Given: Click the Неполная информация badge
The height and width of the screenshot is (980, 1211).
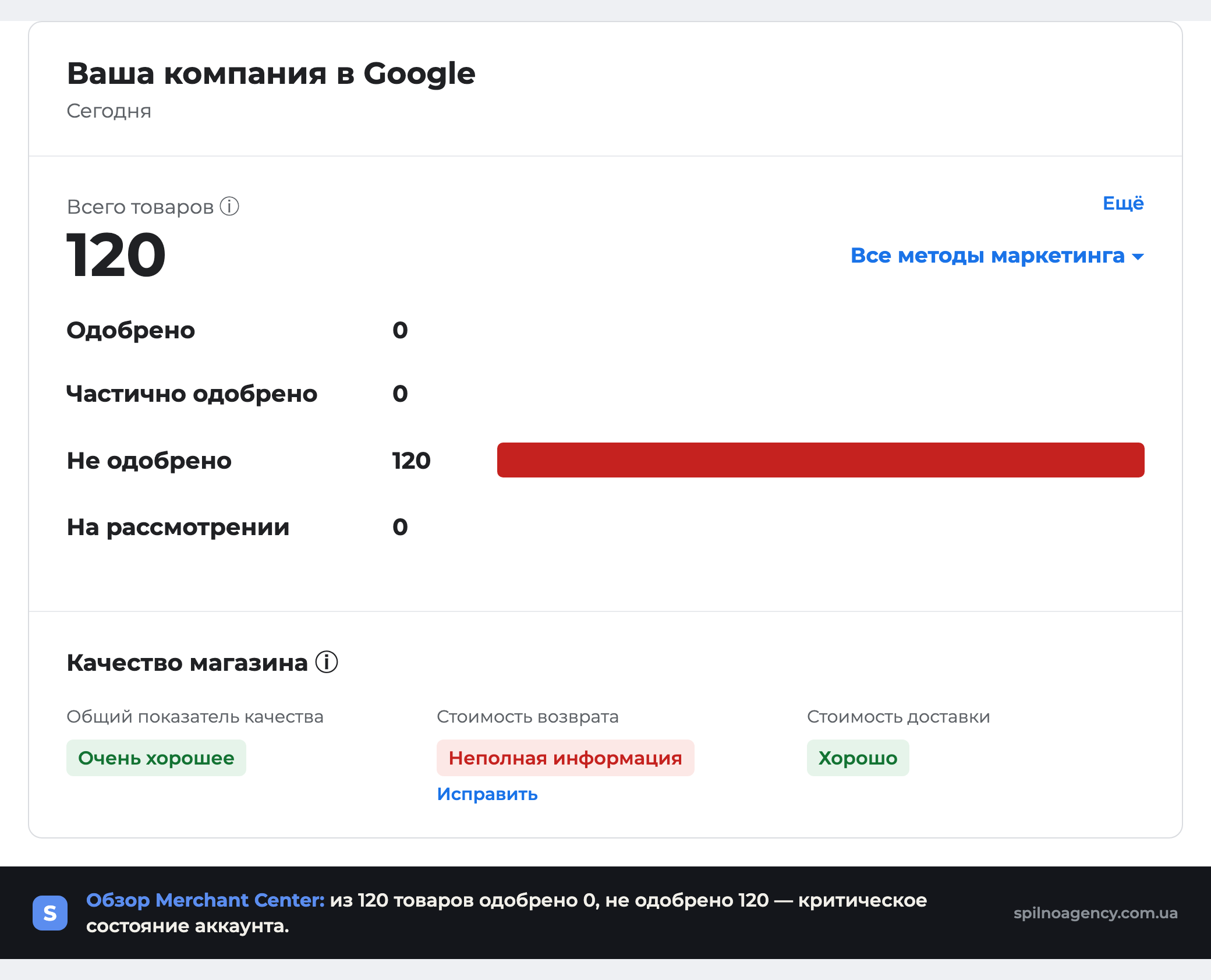Looking at the screenshot, I should (x=565, y=758).
